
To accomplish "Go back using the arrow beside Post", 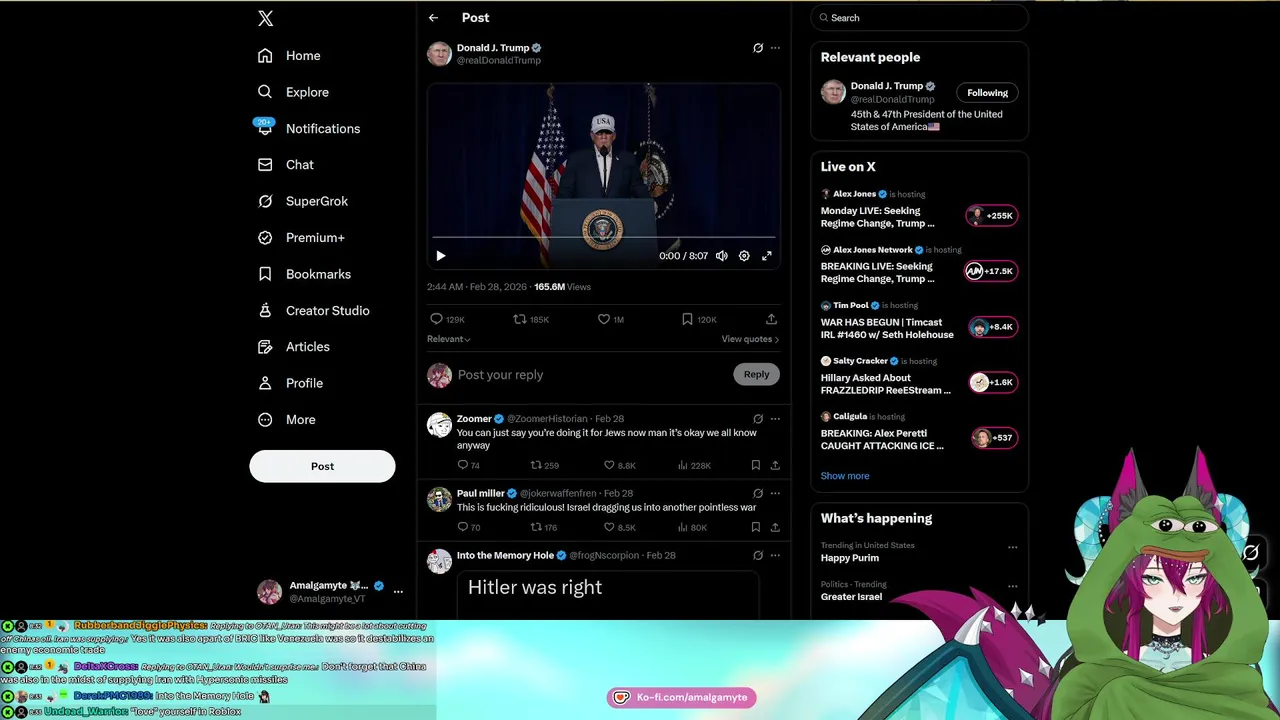I will (x=433, y=18).
